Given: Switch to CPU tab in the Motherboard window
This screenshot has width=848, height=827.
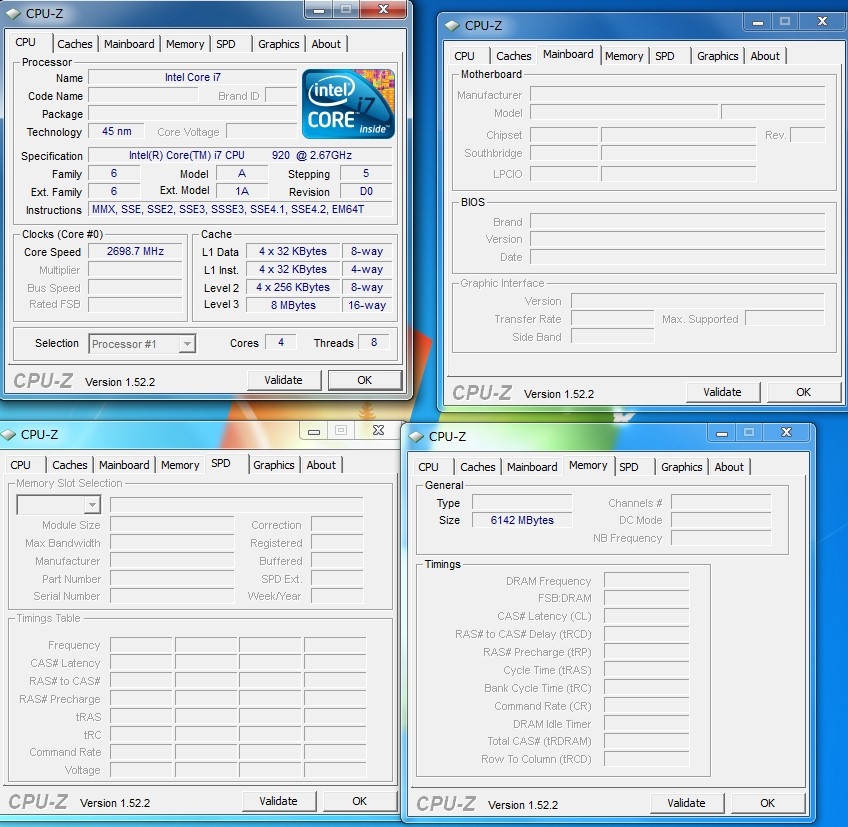Looking at the screenshot, I should [x=464, y=56].
